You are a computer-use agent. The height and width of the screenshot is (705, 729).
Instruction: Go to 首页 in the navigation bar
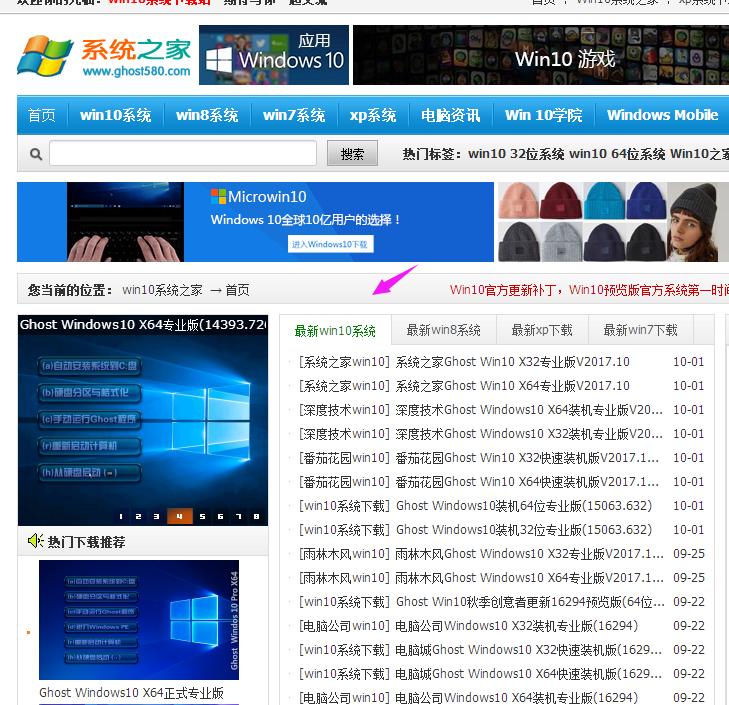[x=41, y=115]
